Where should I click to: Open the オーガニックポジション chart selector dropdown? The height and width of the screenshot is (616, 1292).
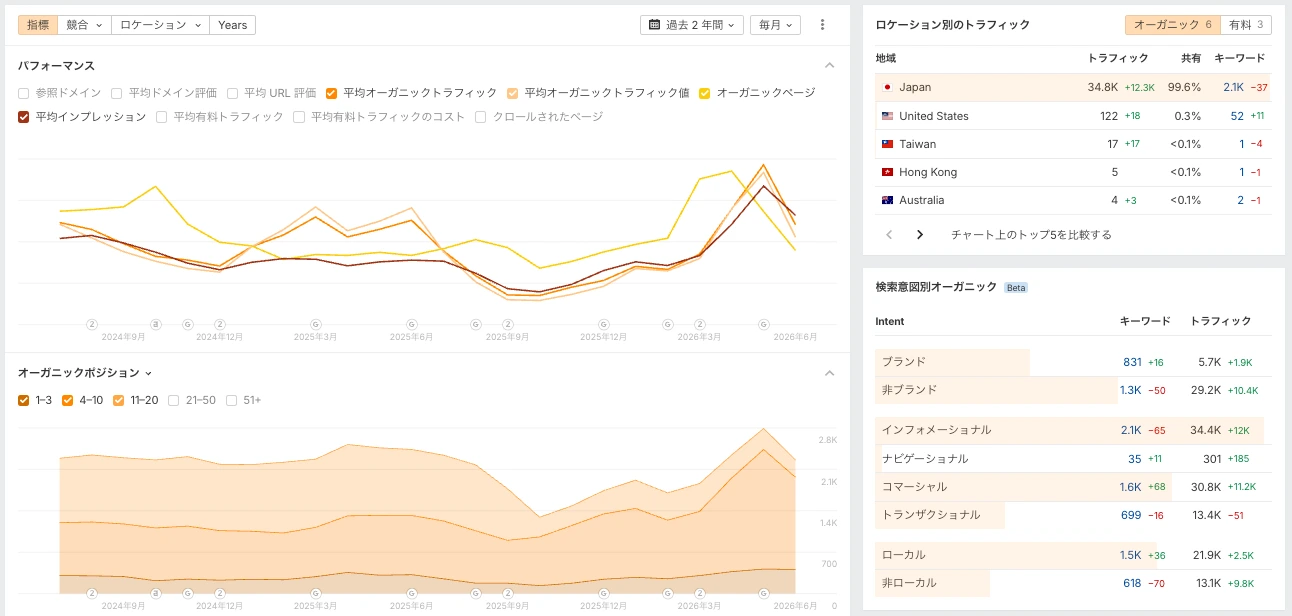(85, 373)
